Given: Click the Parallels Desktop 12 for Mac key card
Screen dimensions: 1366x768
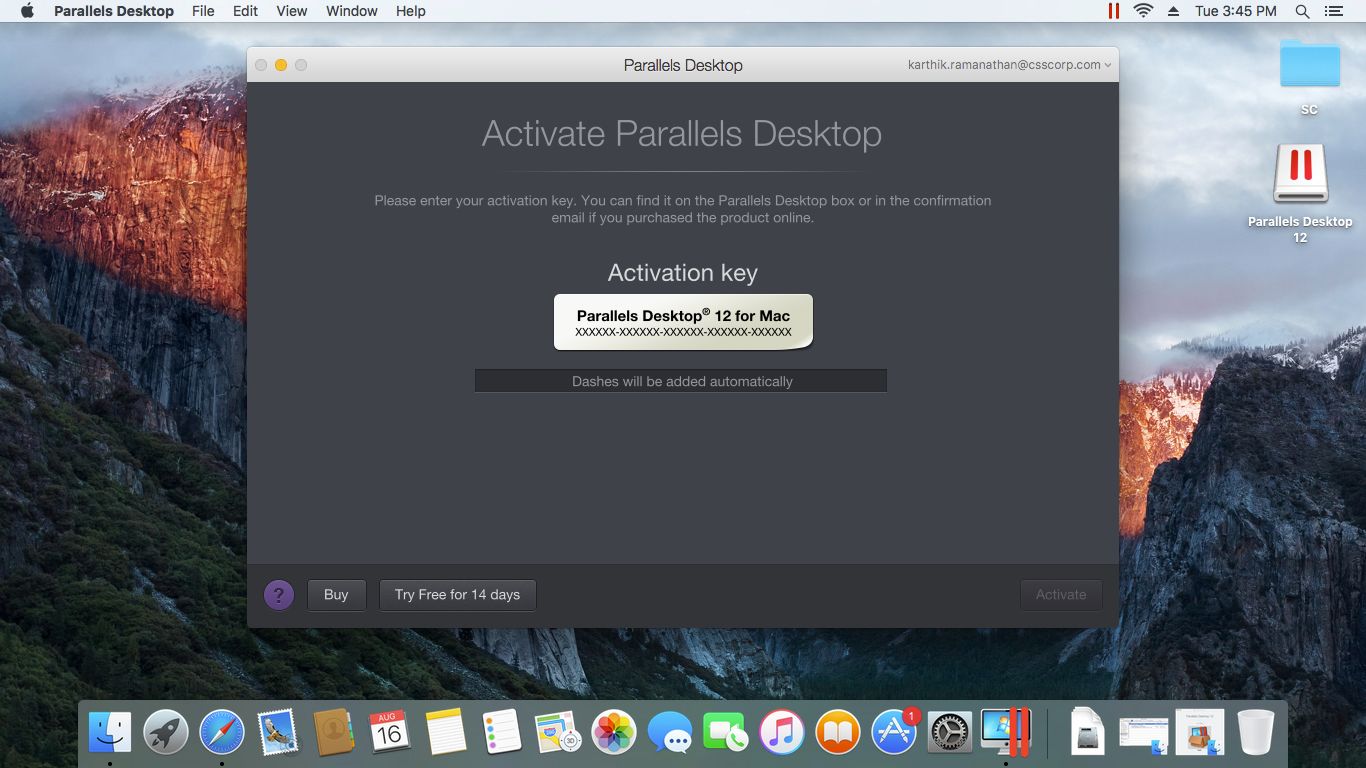Looking at the screenshot, I should click(x=683, y=322).
